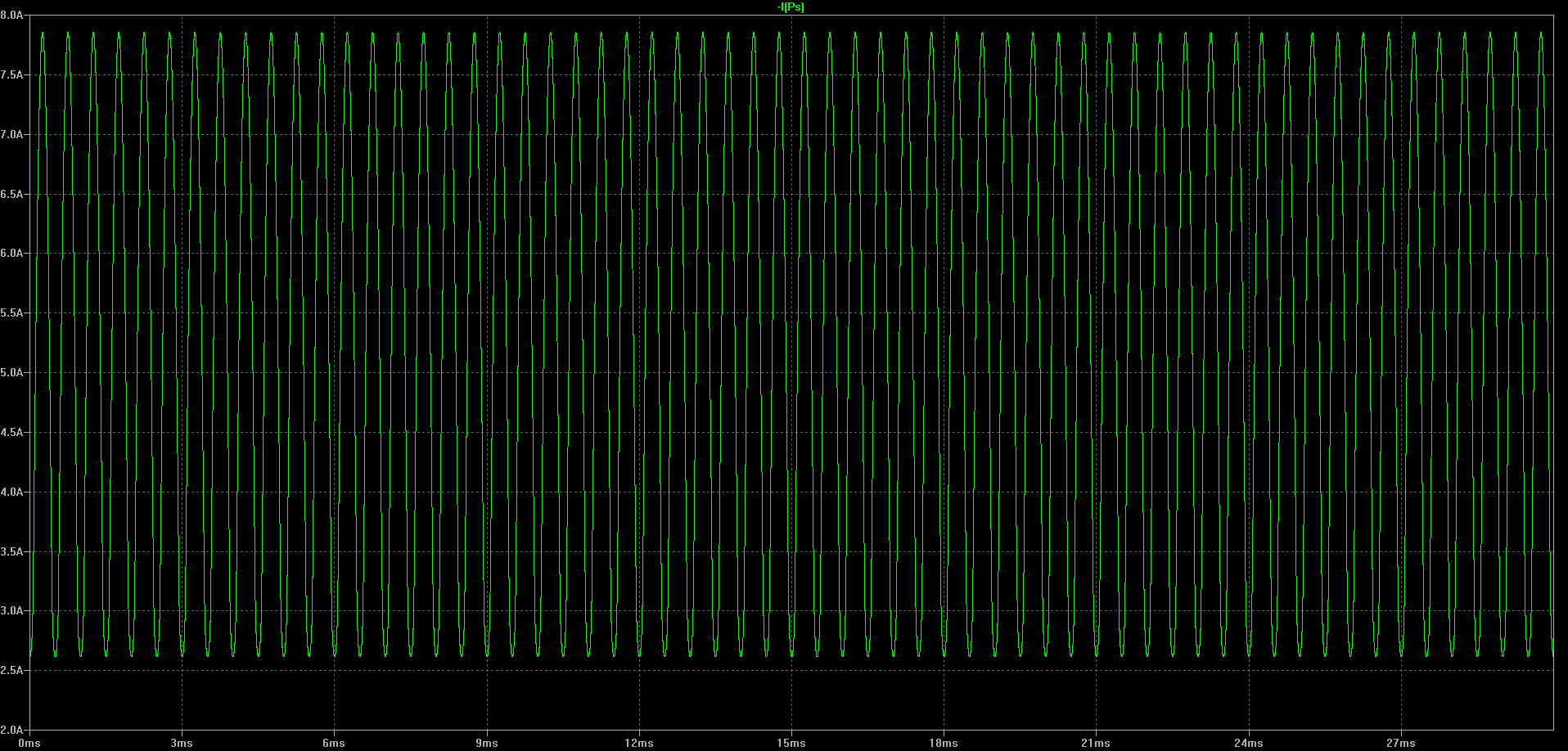1568x751 pixels.
Task: Click the 4.5A vertical axis label
Action: point(11,432)
